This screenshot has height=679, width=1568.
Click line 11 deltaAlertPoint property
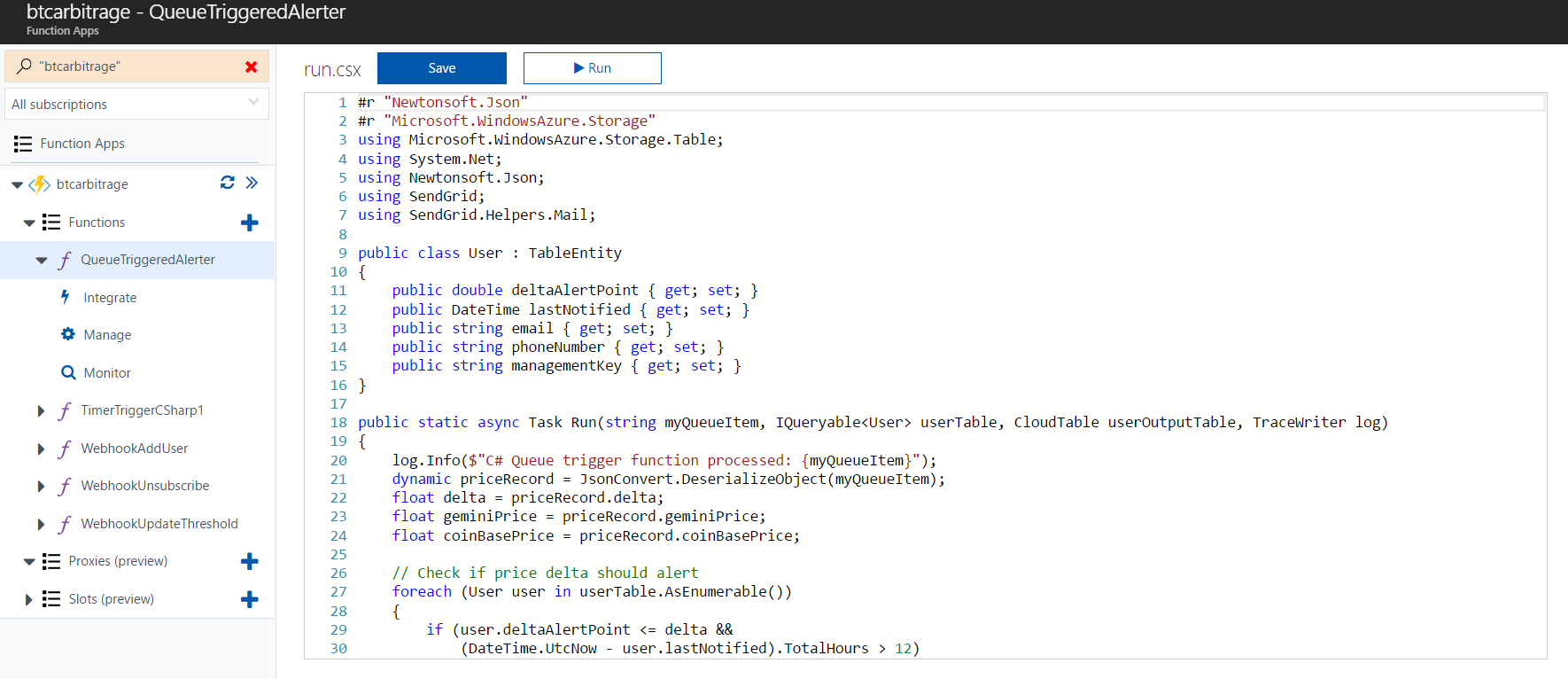575,290
